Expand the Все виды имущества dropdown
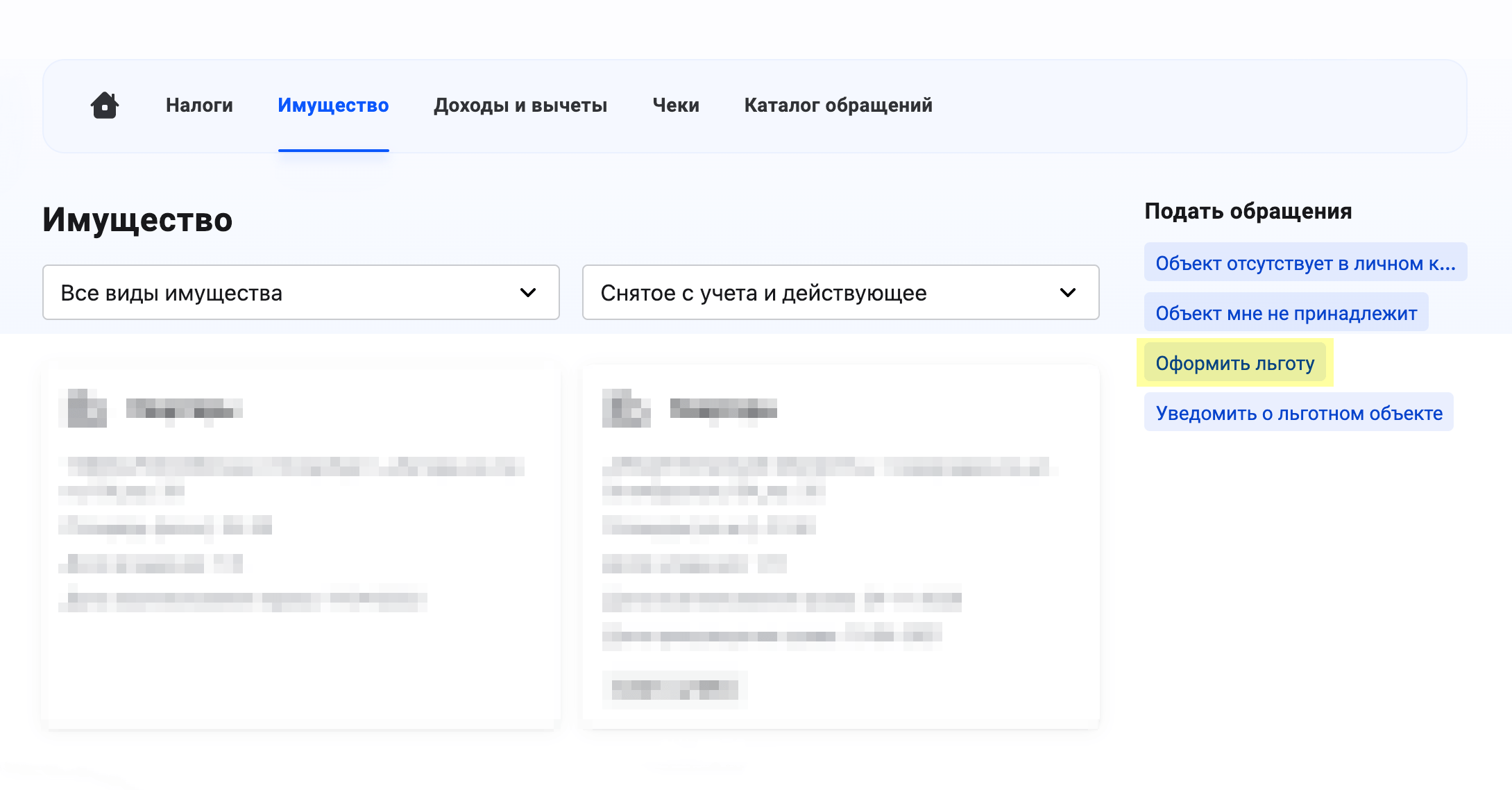 (x=301, y=292)
